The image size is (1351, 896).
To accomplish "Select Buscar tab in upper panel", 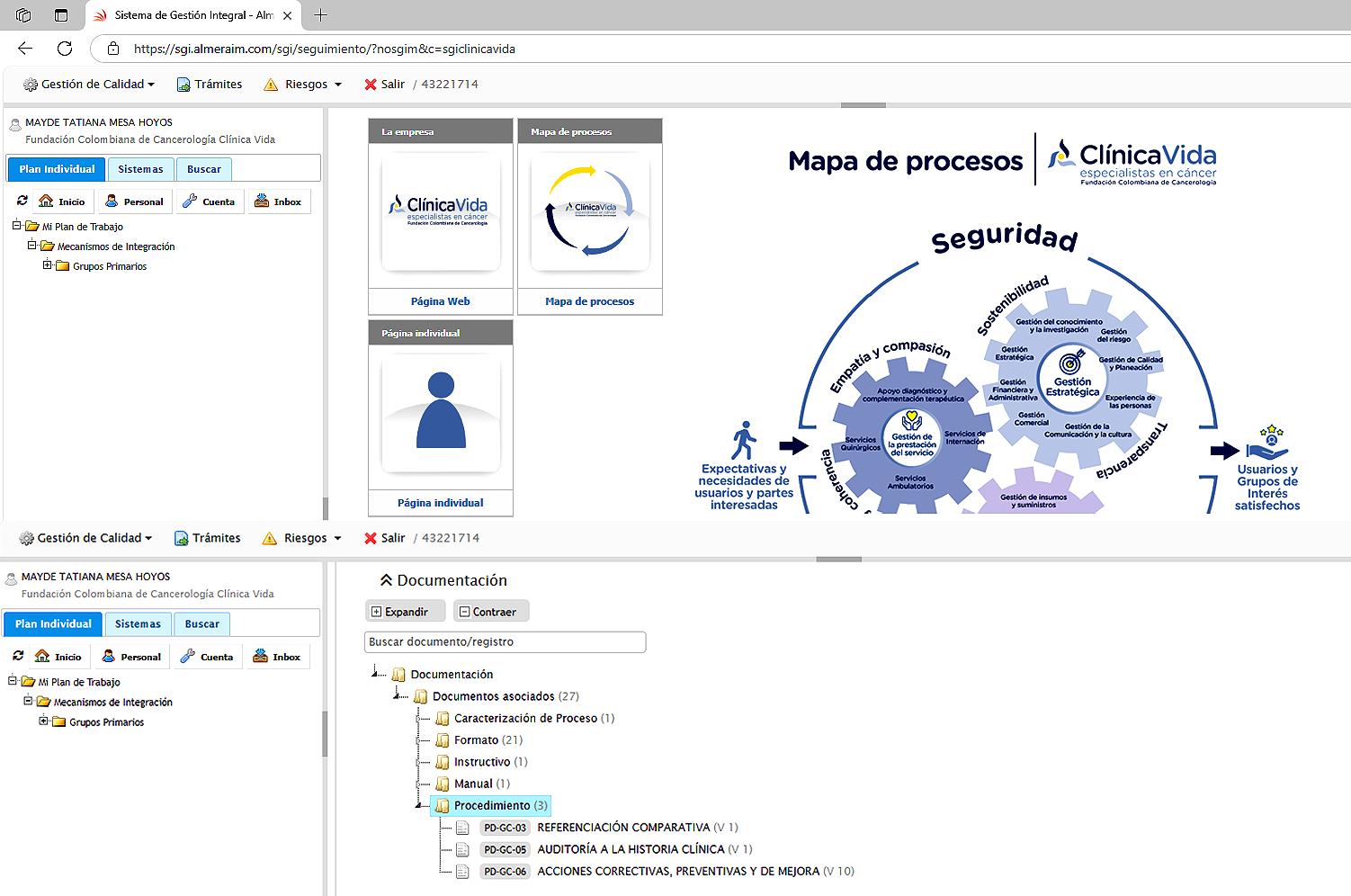I will click(x=204, y=169).
